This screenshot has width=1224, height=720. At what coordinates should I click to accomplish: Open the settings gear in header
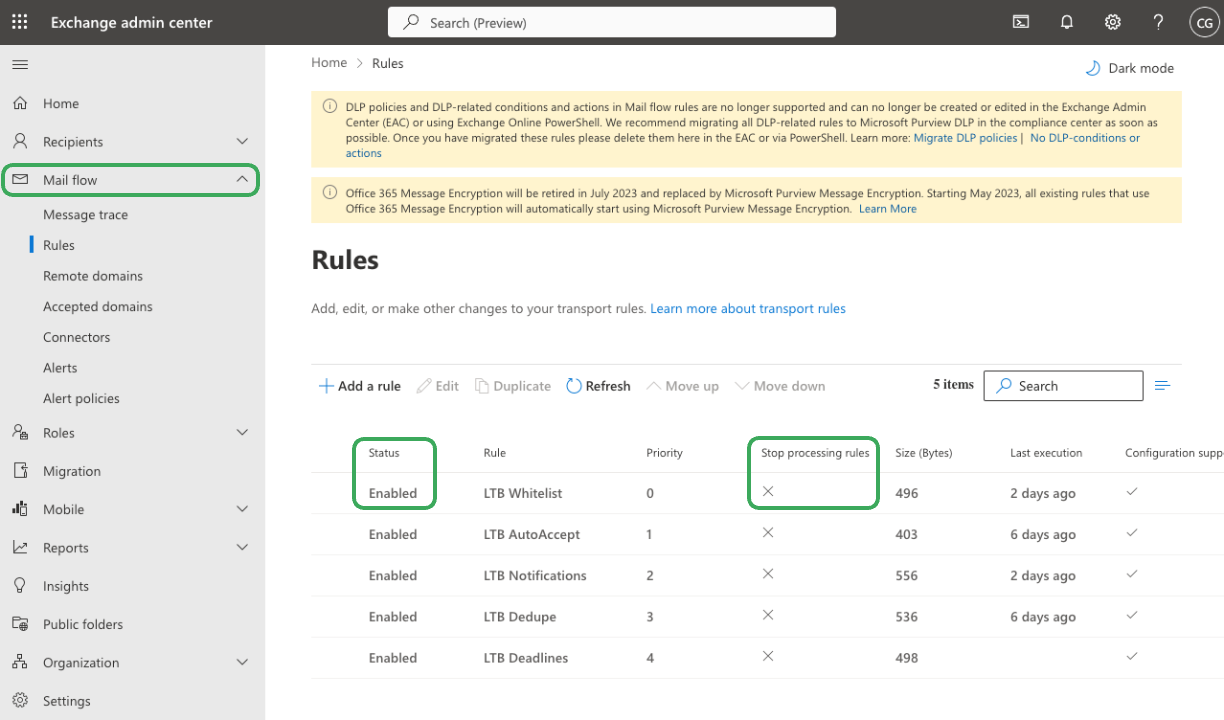click(x=1112, y=22)
